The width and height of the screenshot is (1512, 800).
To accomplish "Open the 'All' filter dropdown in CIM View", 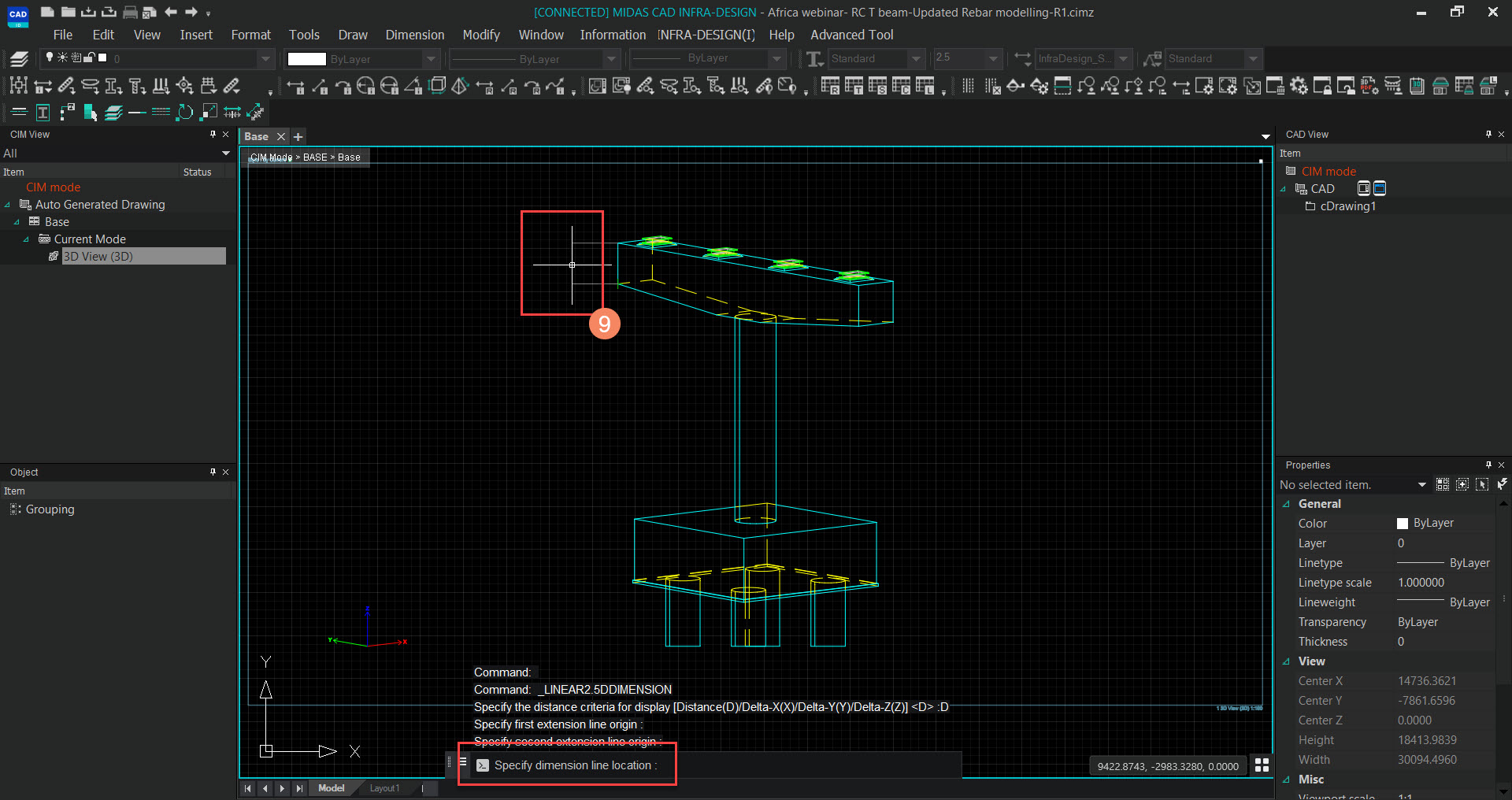I will tap(226, 154).
